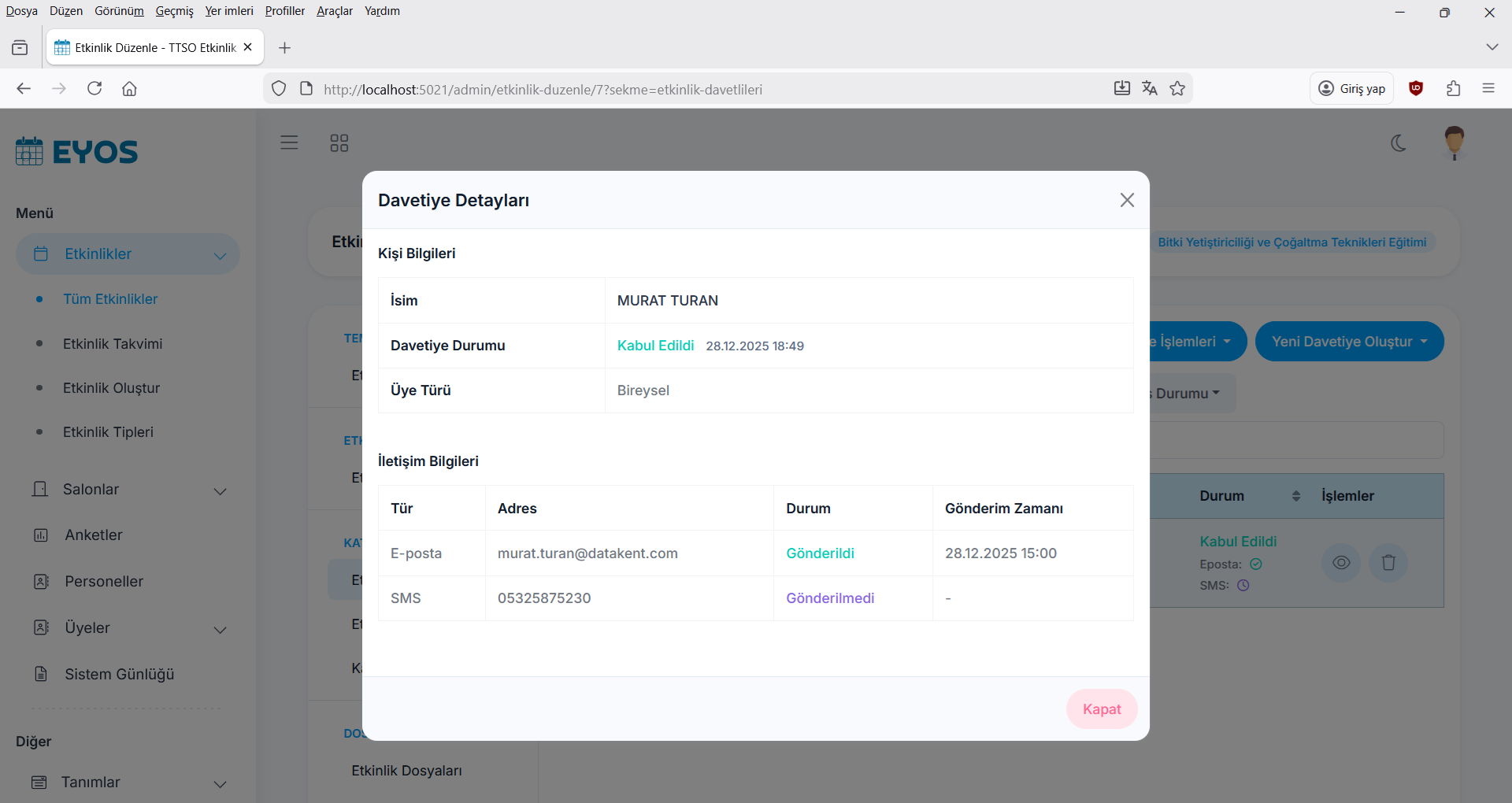Viewport: 1512px width, 803px height.
Task: Open the user avatar profile menu
Action: tap(1454, 142)
